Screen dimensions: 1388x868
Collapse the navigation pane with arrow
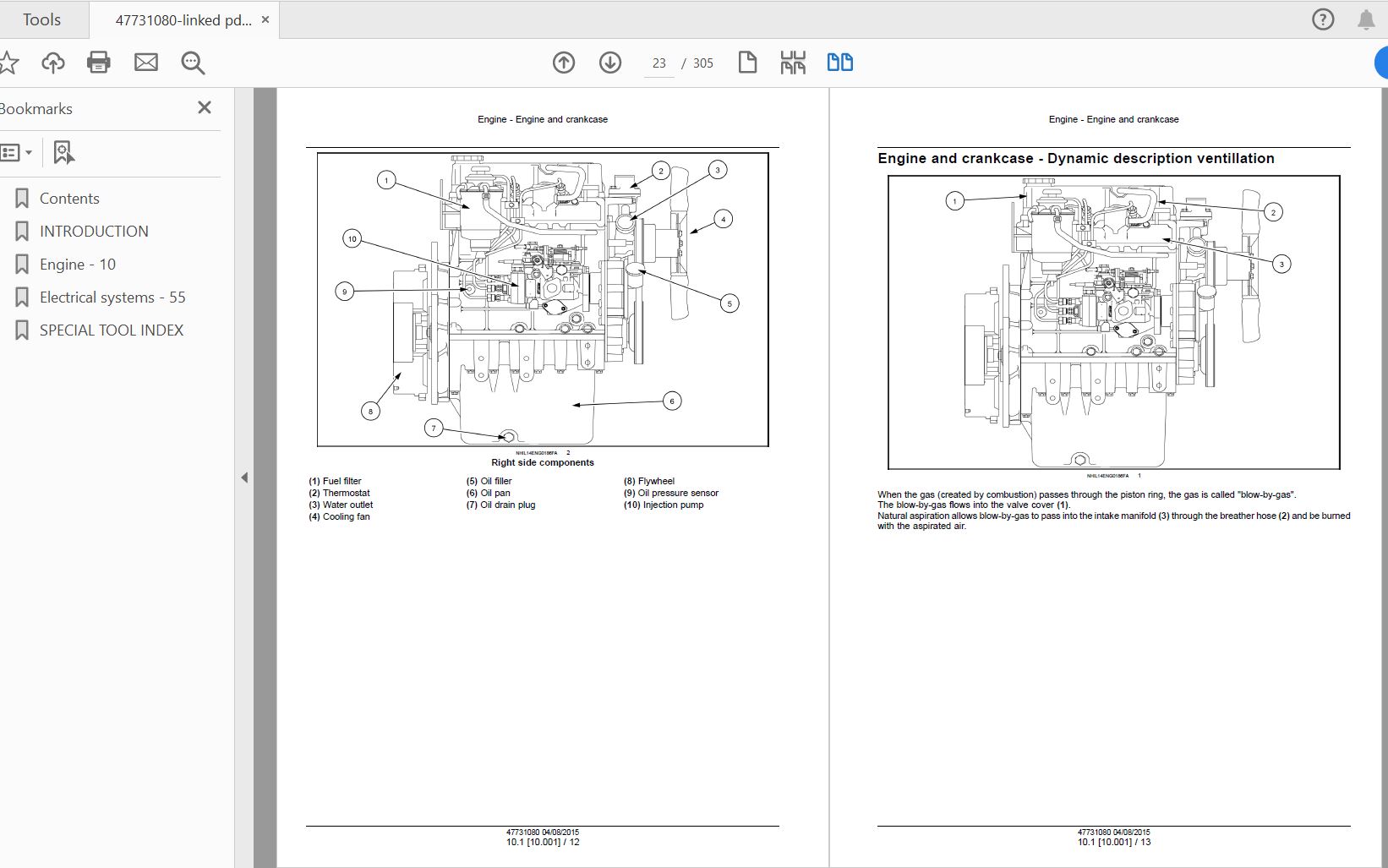[244, 478]
